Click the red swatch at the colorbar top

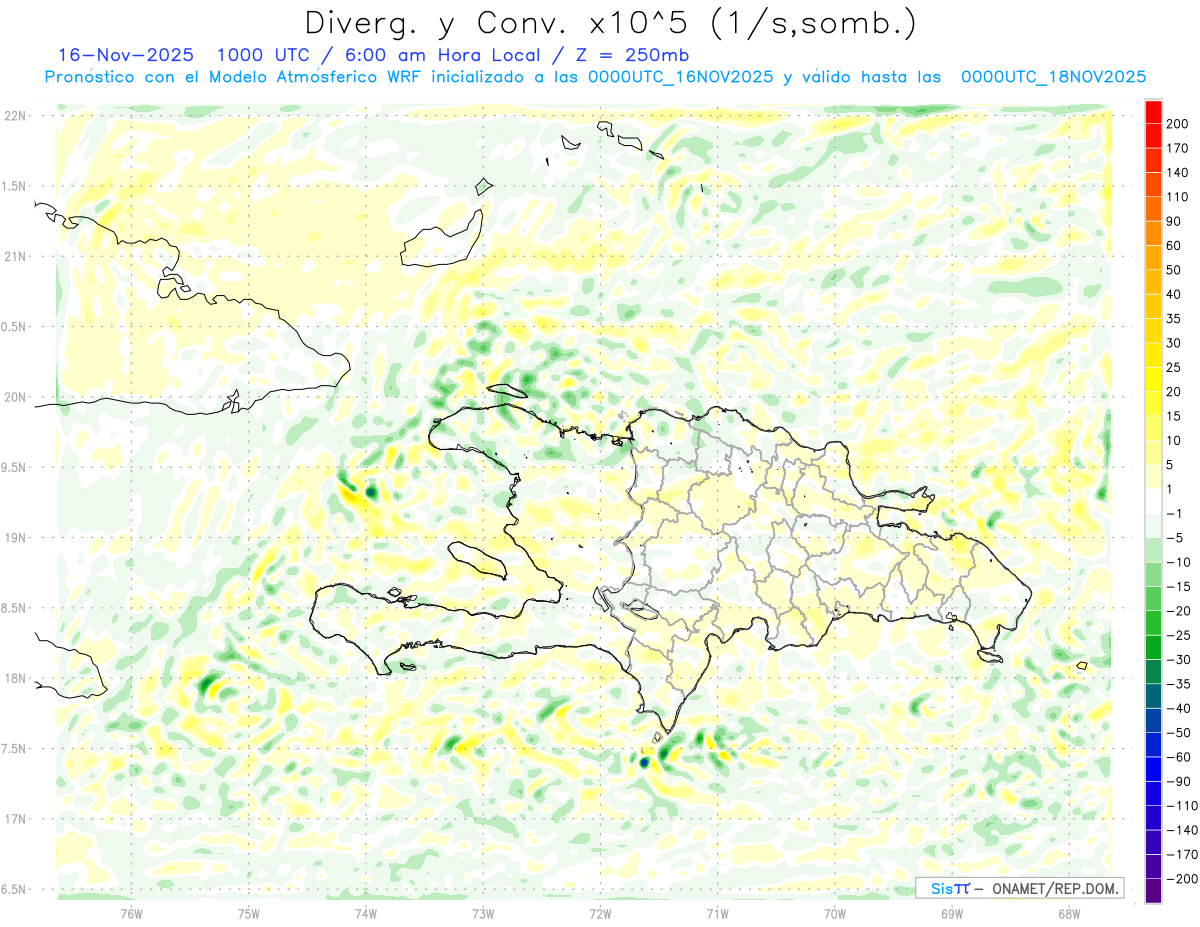(x=1153, y=111)
